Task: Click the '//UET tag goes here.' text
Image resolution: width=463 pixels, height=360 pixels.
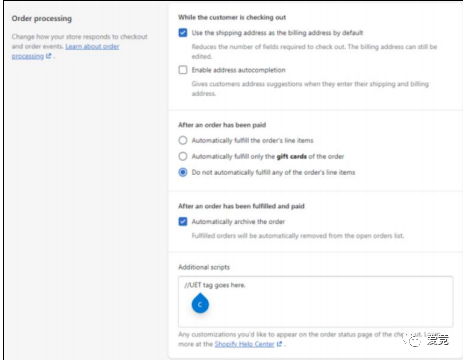Action: [215, 285]
